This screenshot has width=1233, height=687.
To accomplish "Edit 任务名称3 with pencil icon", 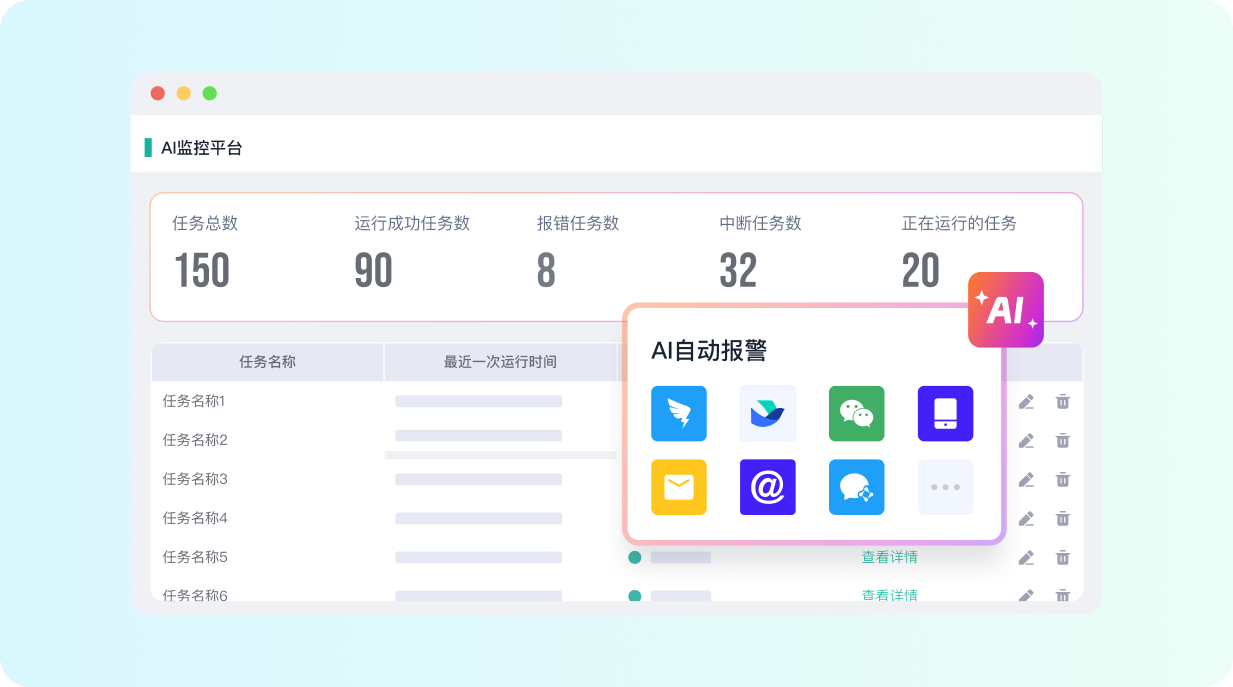I will pos(1026,480).
